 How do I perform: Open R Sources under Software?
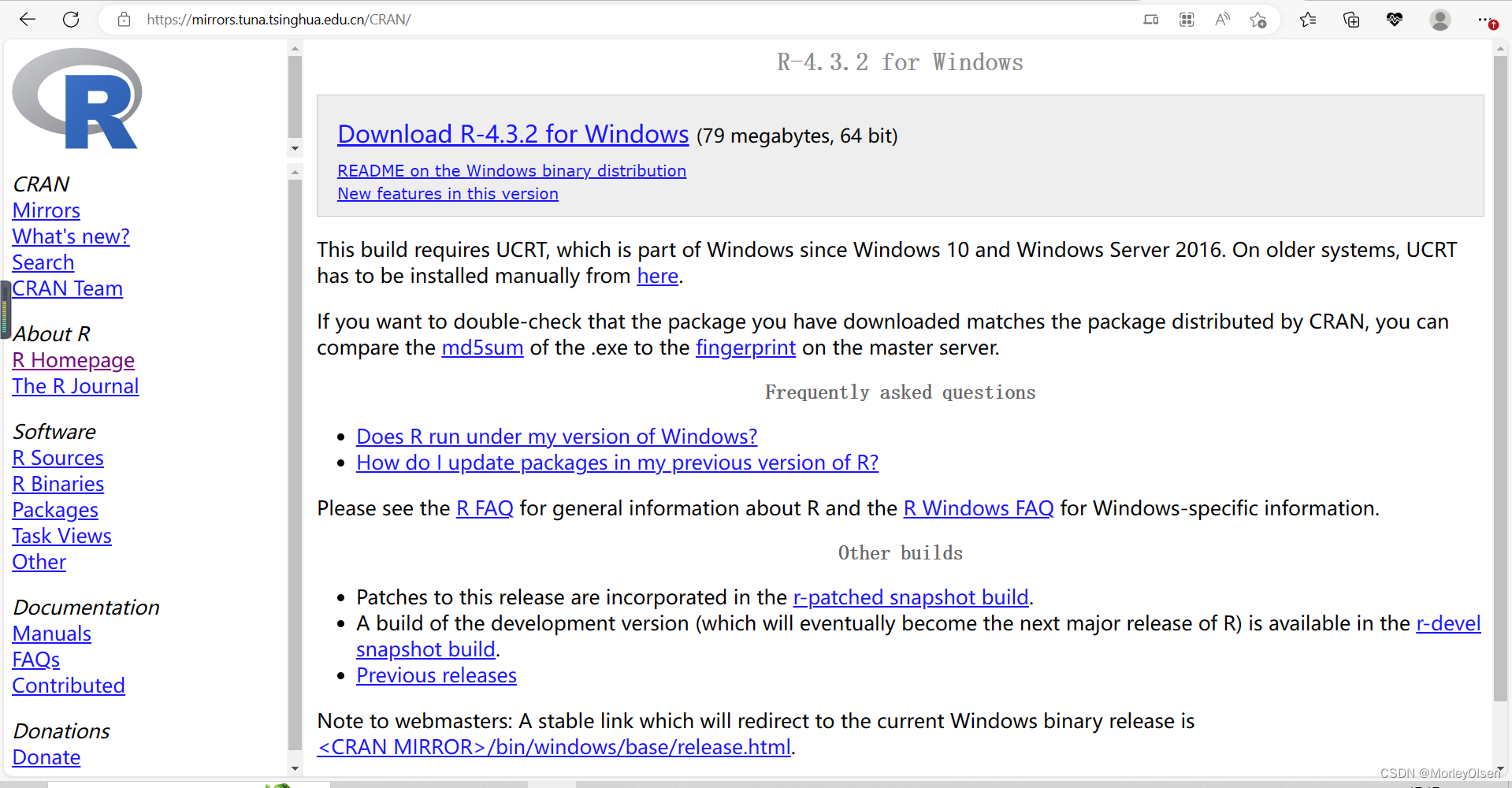(x=58, y=458)
